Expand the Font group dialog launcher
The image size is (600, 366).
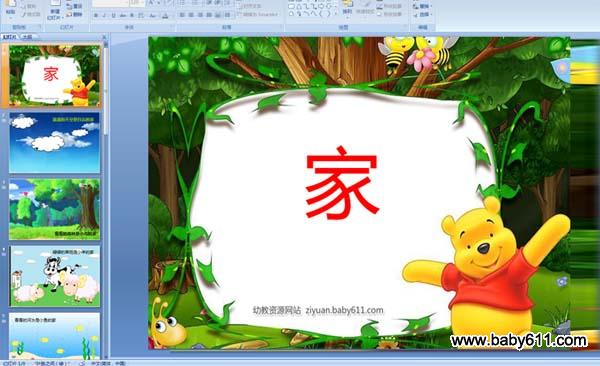(172, 27)
